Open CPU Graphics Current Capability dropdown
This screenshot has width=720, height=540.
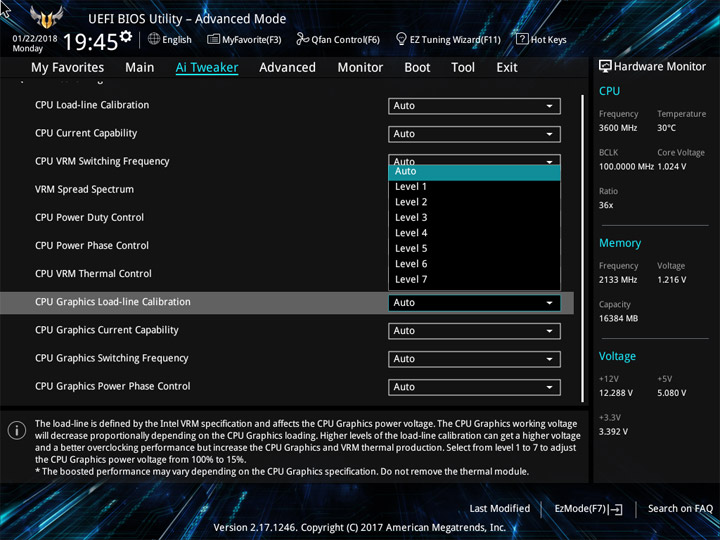474,331
